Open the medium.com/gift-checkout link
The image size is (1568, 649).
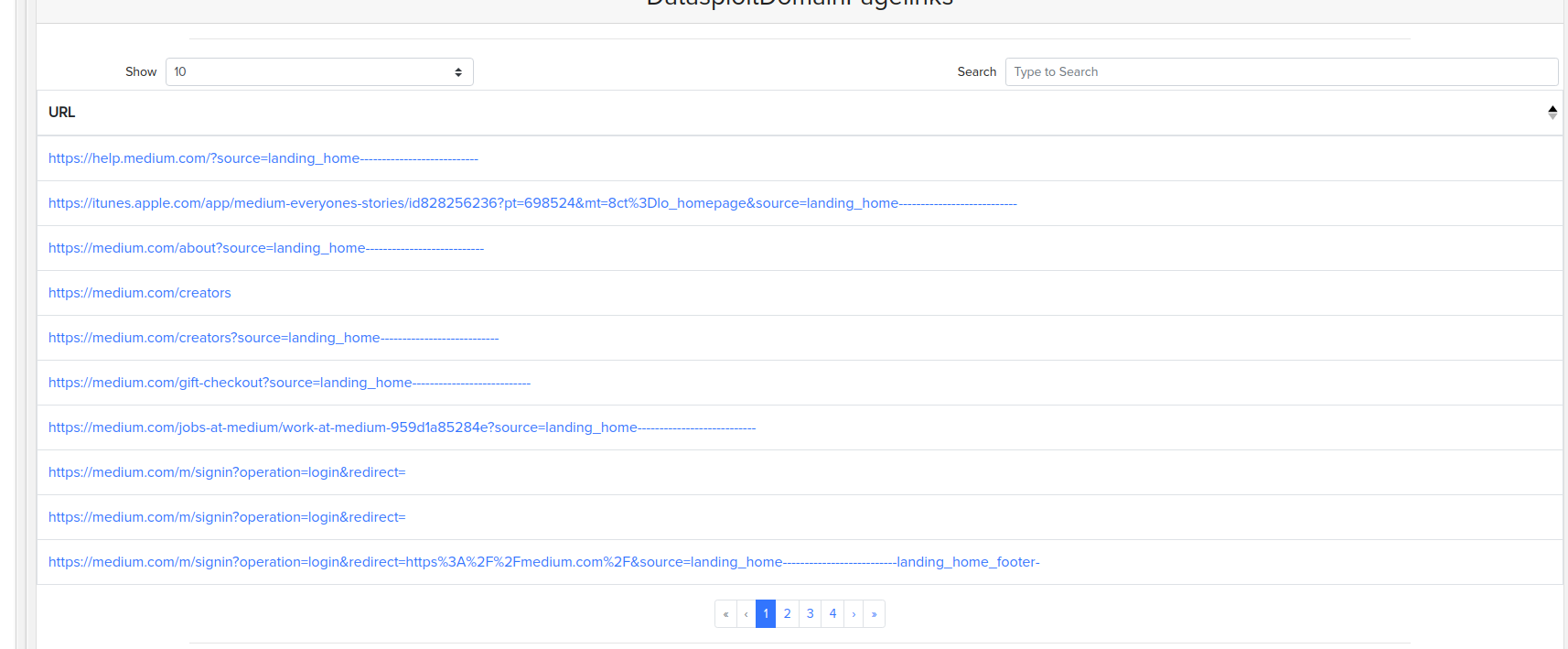pyautogui.click(x=289, y=383)
